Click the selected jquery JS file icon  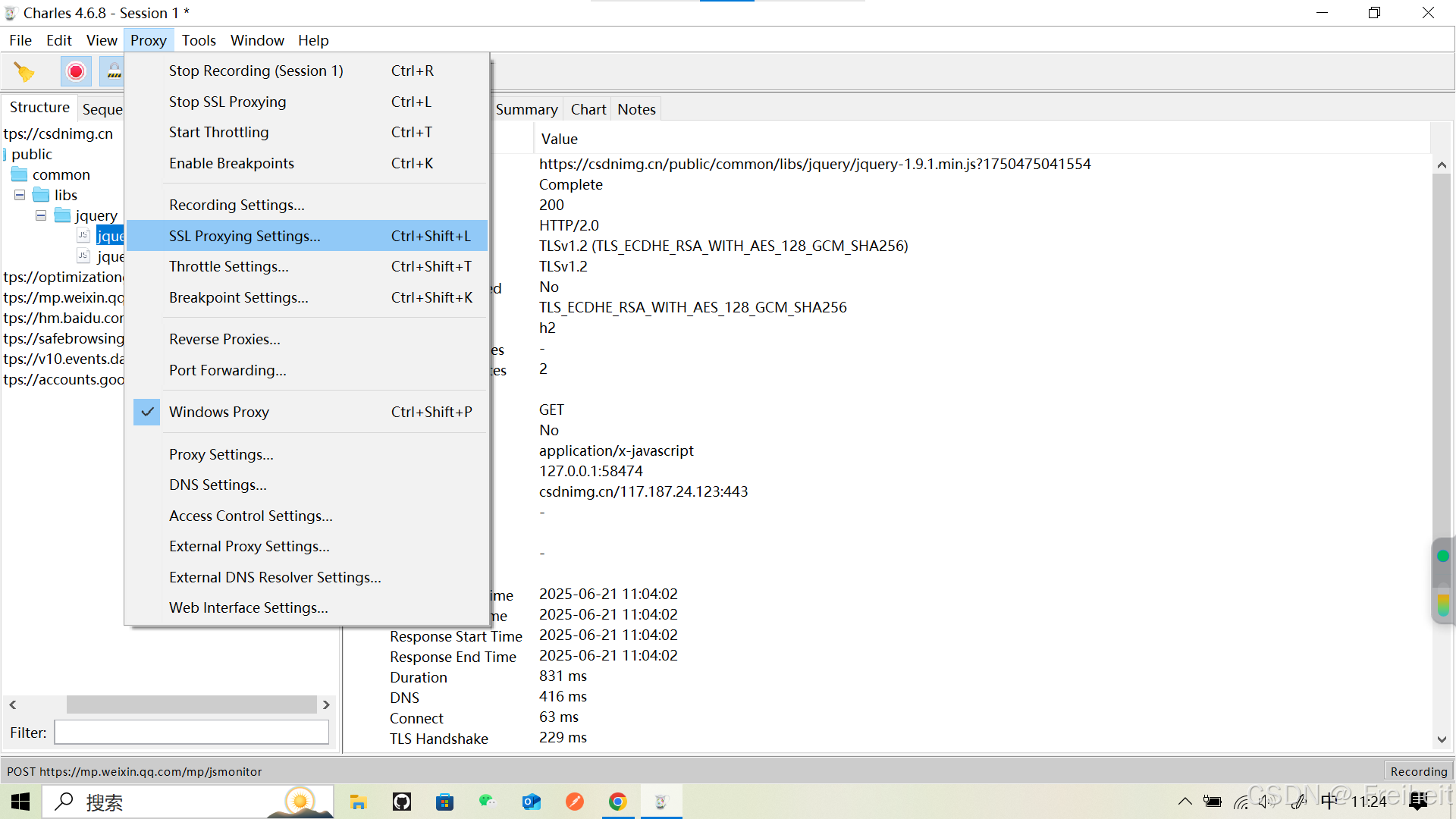[83, 236]
